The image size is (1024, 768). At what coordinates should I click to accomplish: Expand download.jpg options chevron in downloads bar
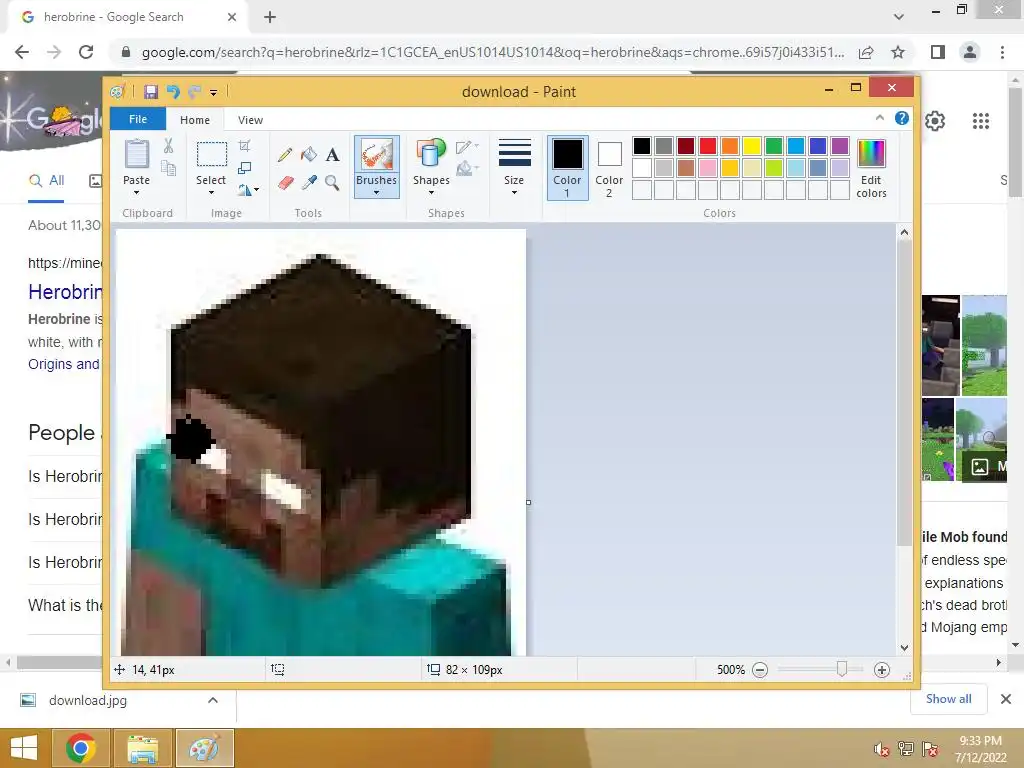pos(212,700)
